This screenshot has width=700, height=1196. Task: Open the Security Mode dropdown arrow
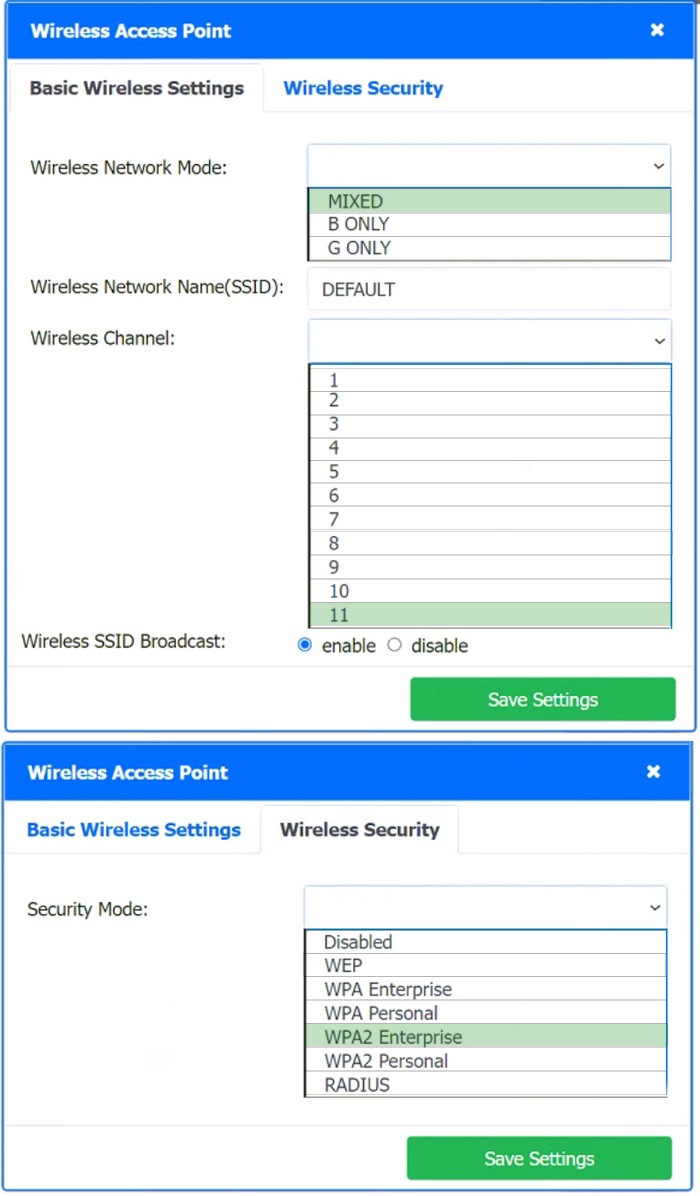[x=655, y=908]
